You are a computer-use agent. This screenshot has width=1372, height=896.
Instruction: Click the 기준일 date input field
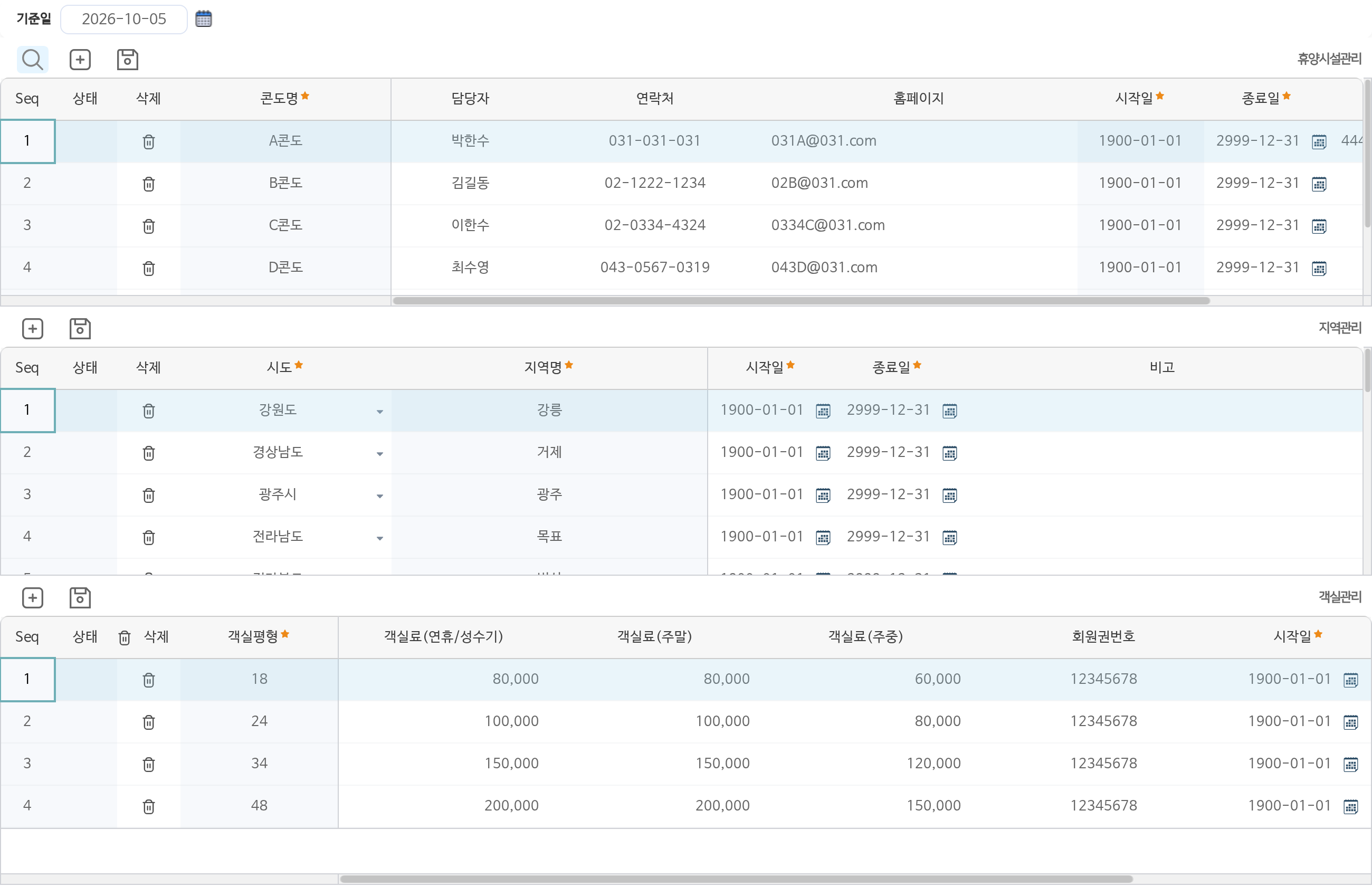pyautogui.click(x=124, y=19)
